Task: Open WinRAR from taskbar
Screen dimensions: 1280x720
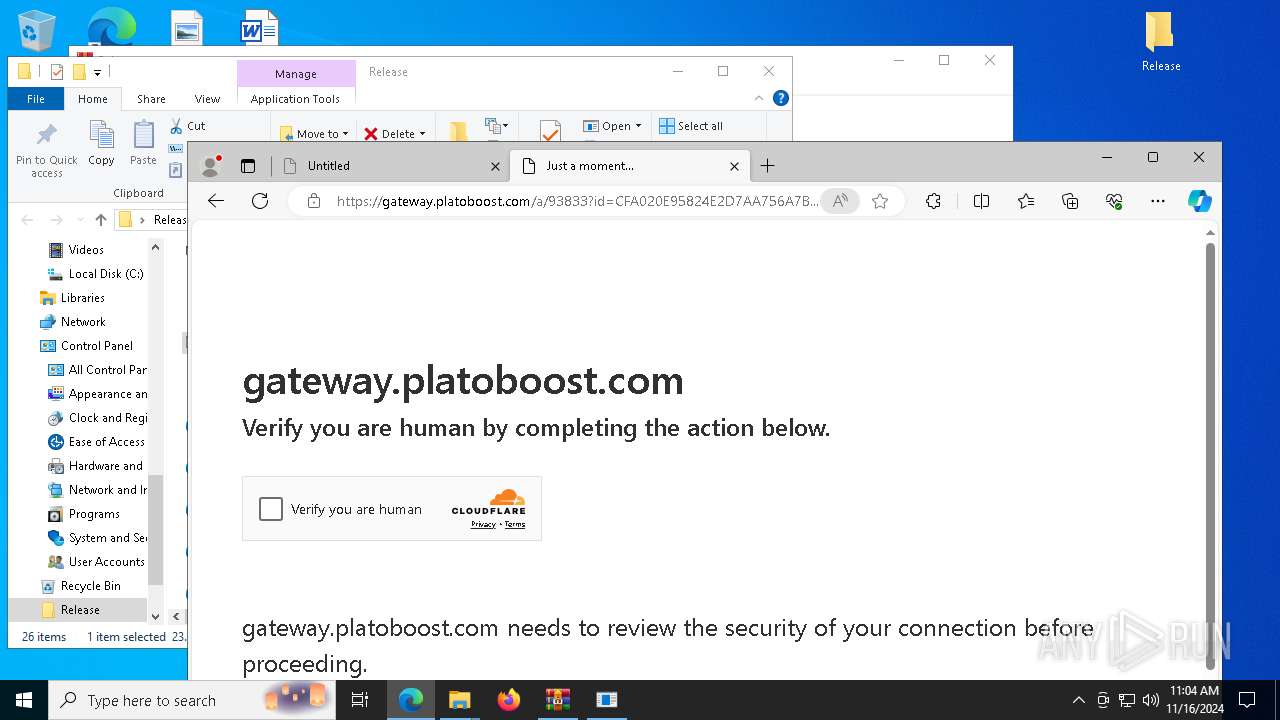Action: [558, 700]
